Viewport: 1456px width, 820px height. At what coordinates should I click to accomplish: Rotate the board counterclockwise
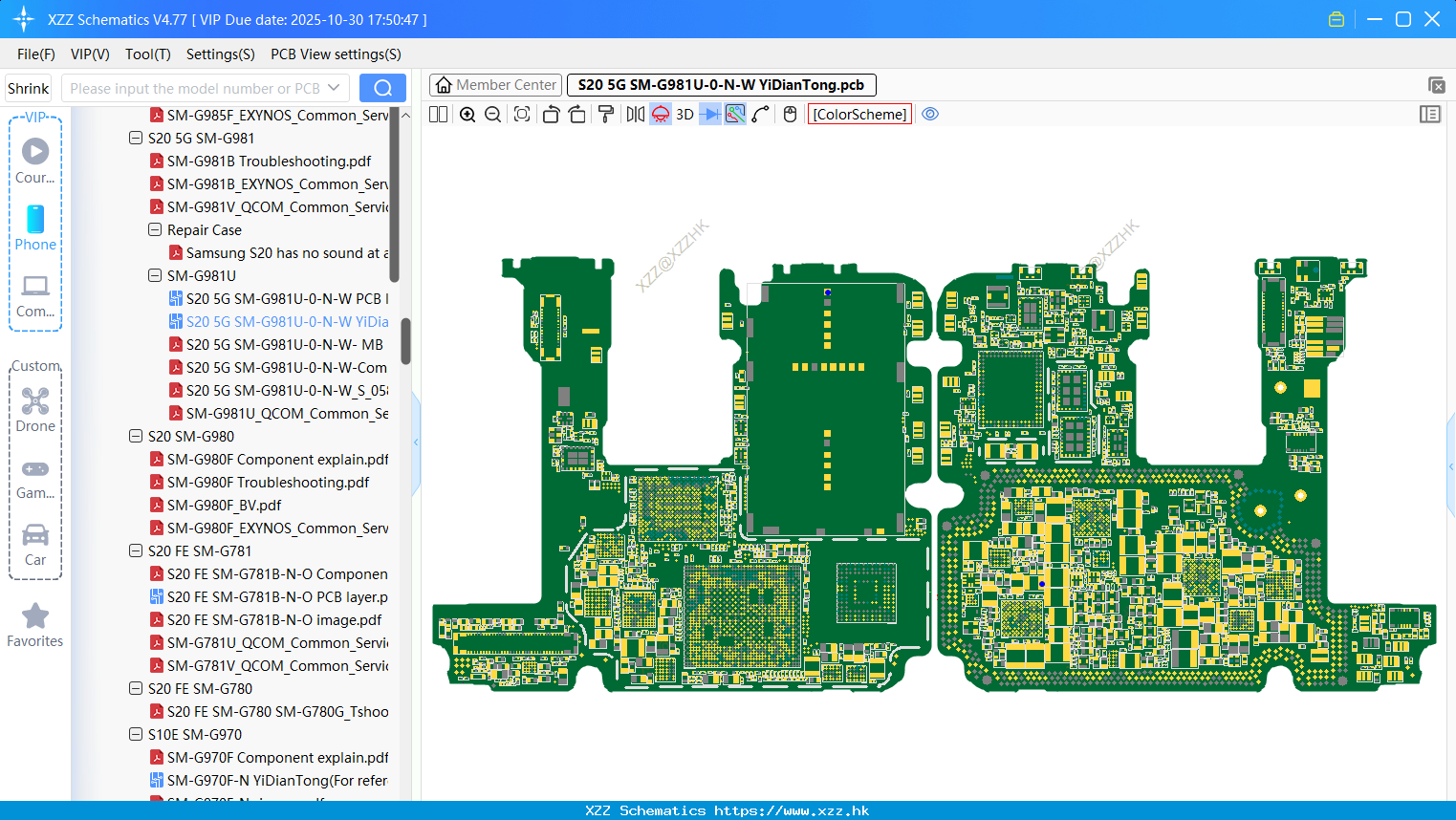[551, 115]
